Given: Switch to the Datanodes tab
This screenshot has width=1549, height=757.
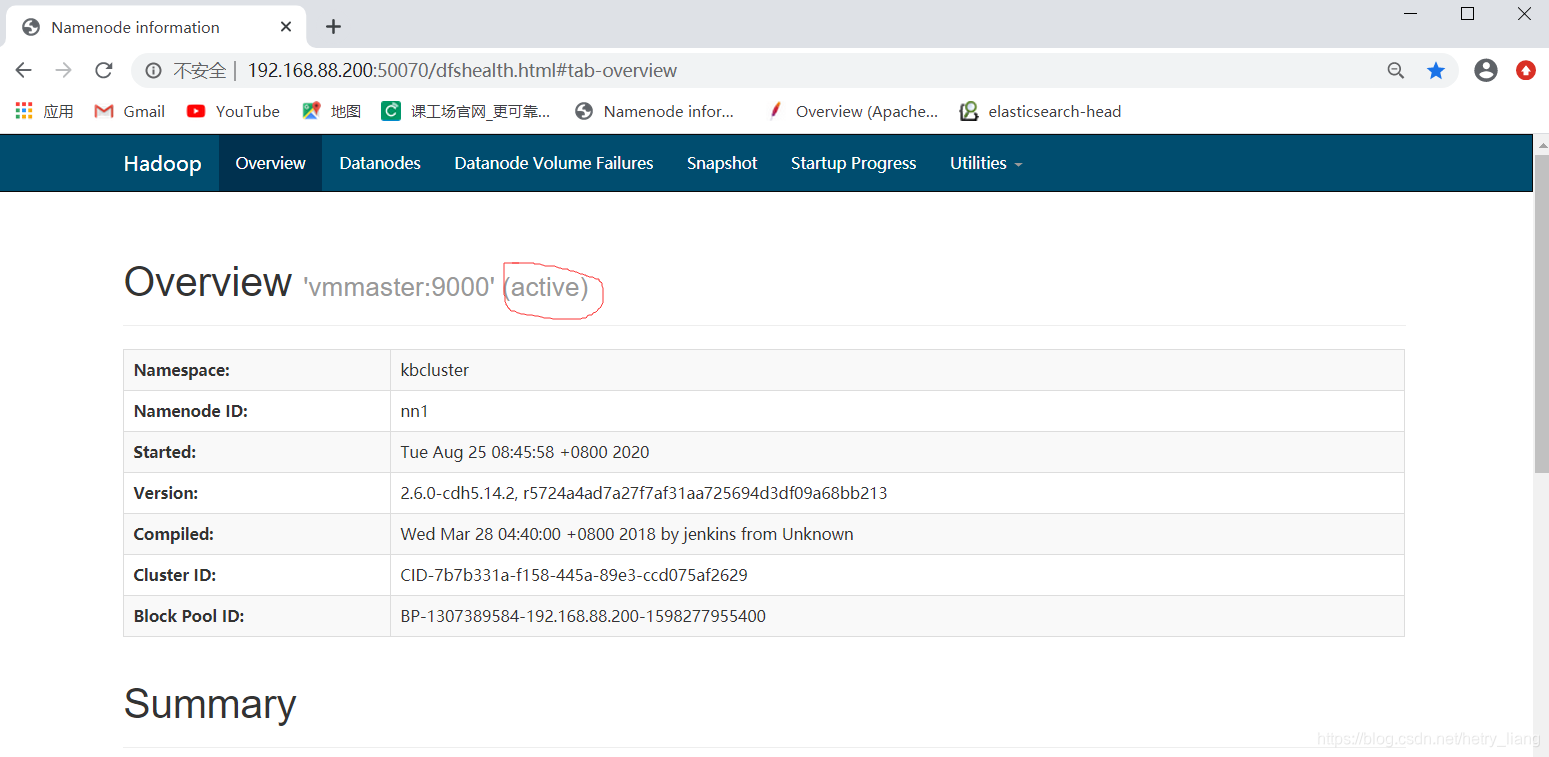Looking at the screenshot, I should 380,163.
